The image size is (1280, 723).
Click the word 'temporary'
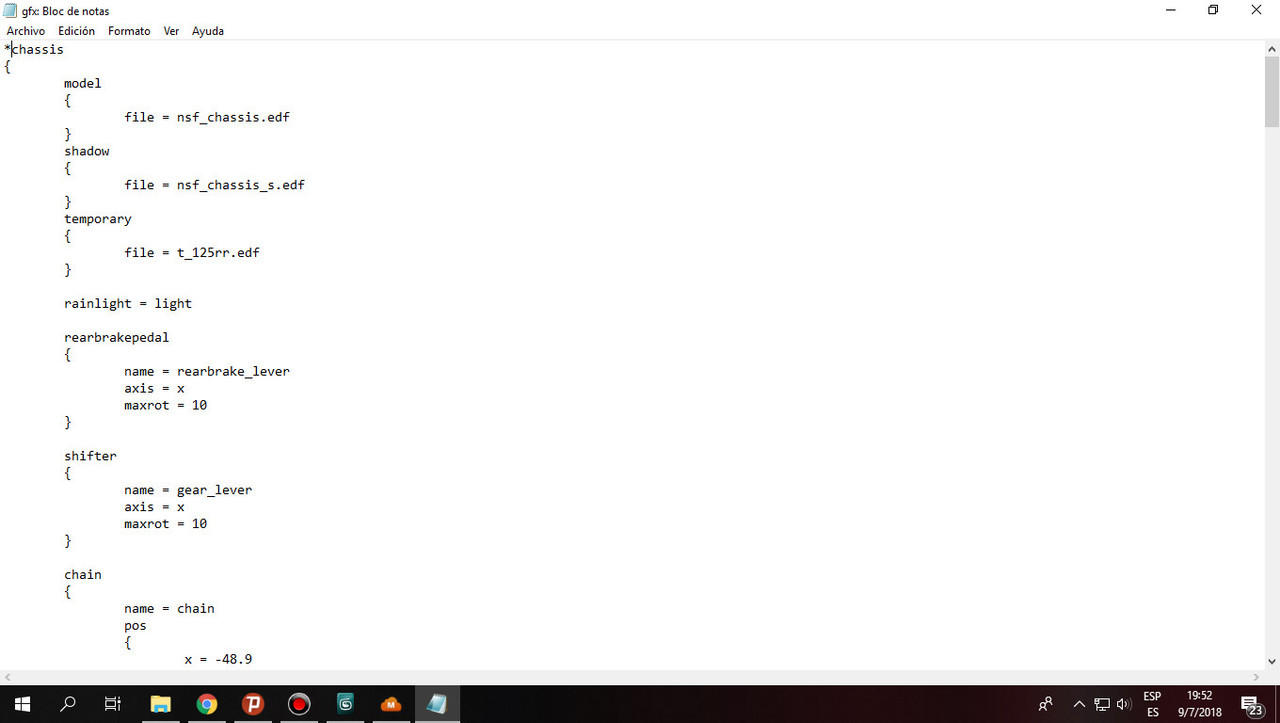click(x=98, y=219)
